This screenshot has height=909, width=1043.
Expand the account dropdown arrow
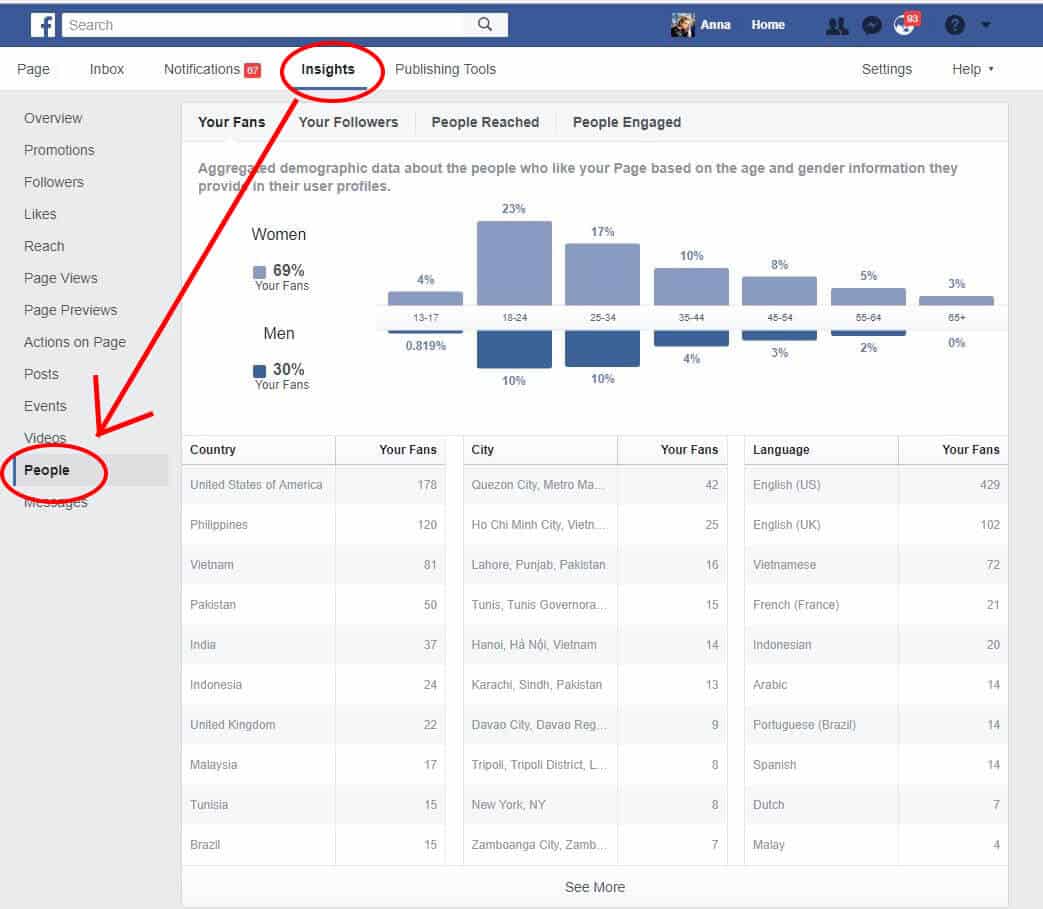[986, 25]
